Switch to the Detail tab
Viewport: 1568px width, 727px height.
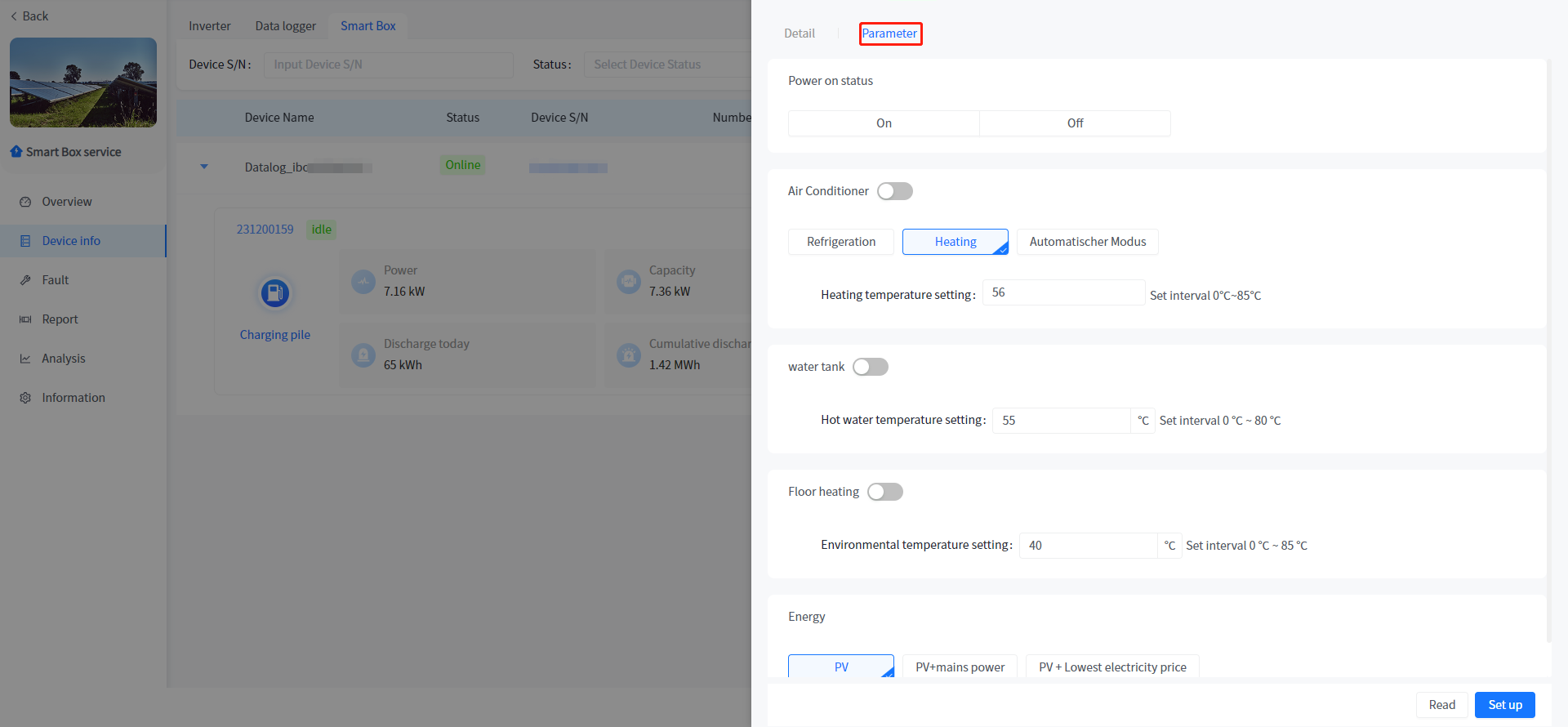799,33
